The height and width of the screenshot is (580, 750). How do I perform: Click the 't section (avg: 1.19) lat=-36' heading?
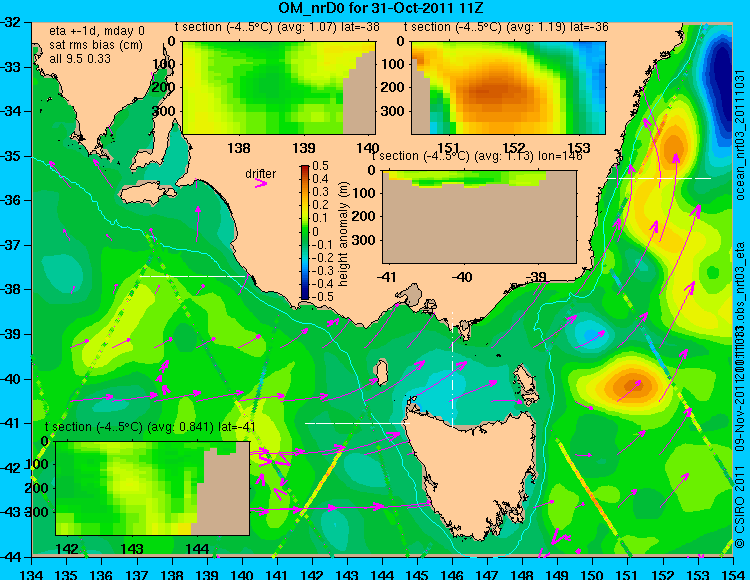[506, 27]
